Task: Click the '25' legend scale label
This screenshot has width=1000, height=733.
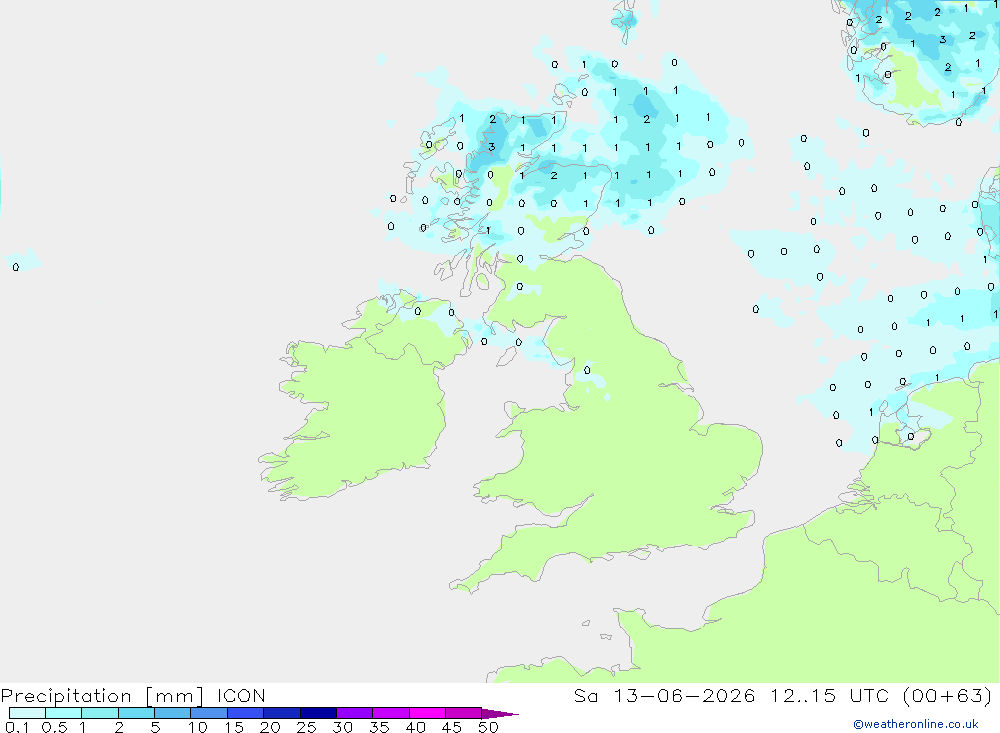Action: pyautogui.click(x=307, y=727)
